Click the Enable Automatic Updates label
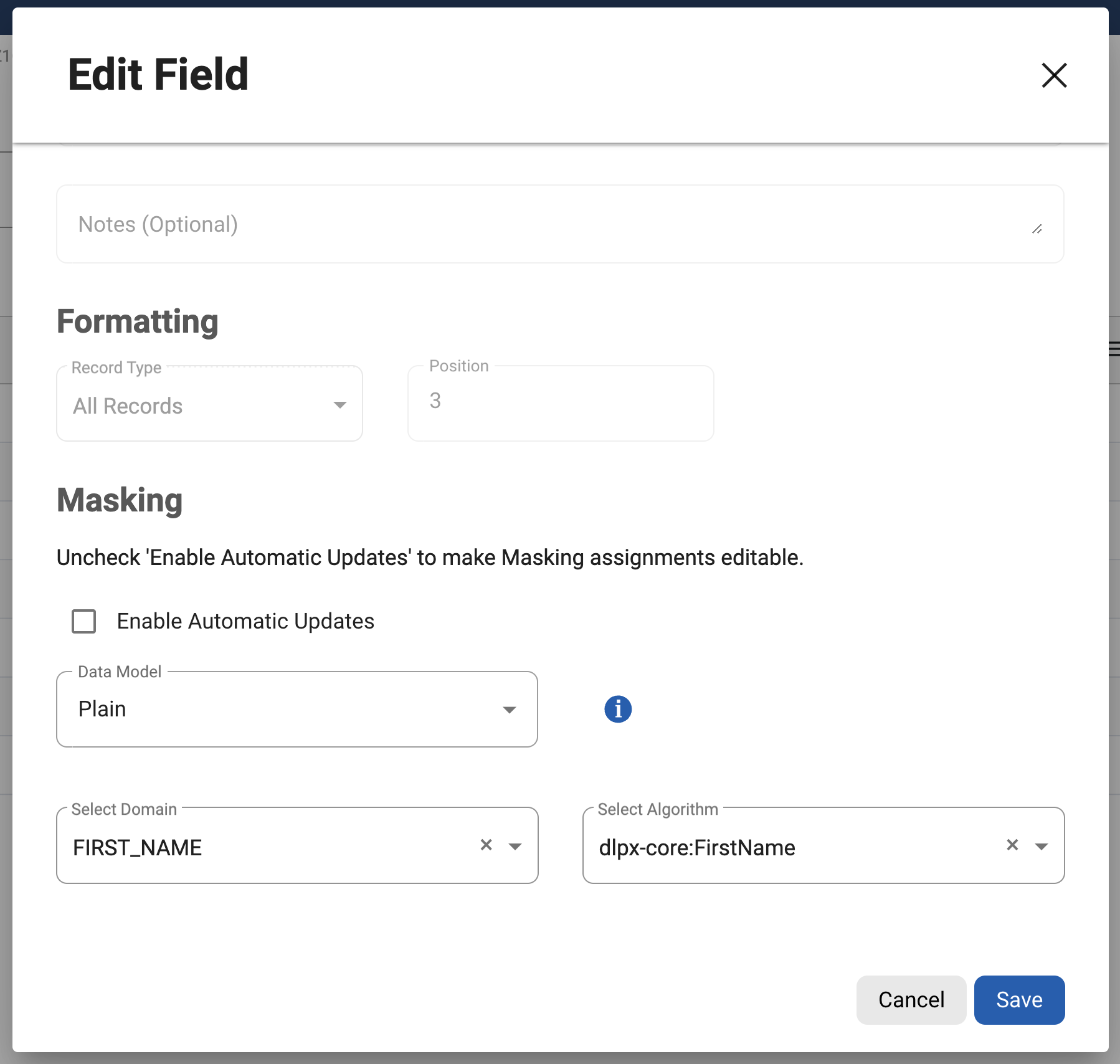The height and width of the screenshot is (1064, 1120). click(x=244, y=620)
